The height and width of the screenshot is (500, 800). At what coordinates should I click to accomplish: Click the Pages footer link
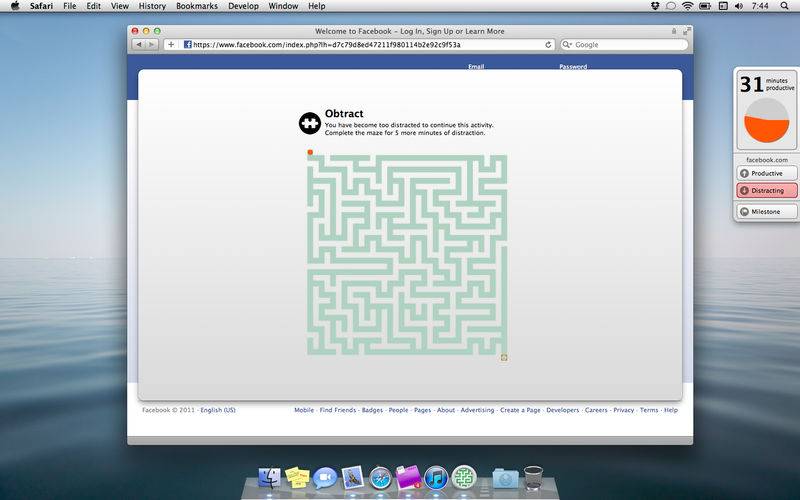coord(422,410)
